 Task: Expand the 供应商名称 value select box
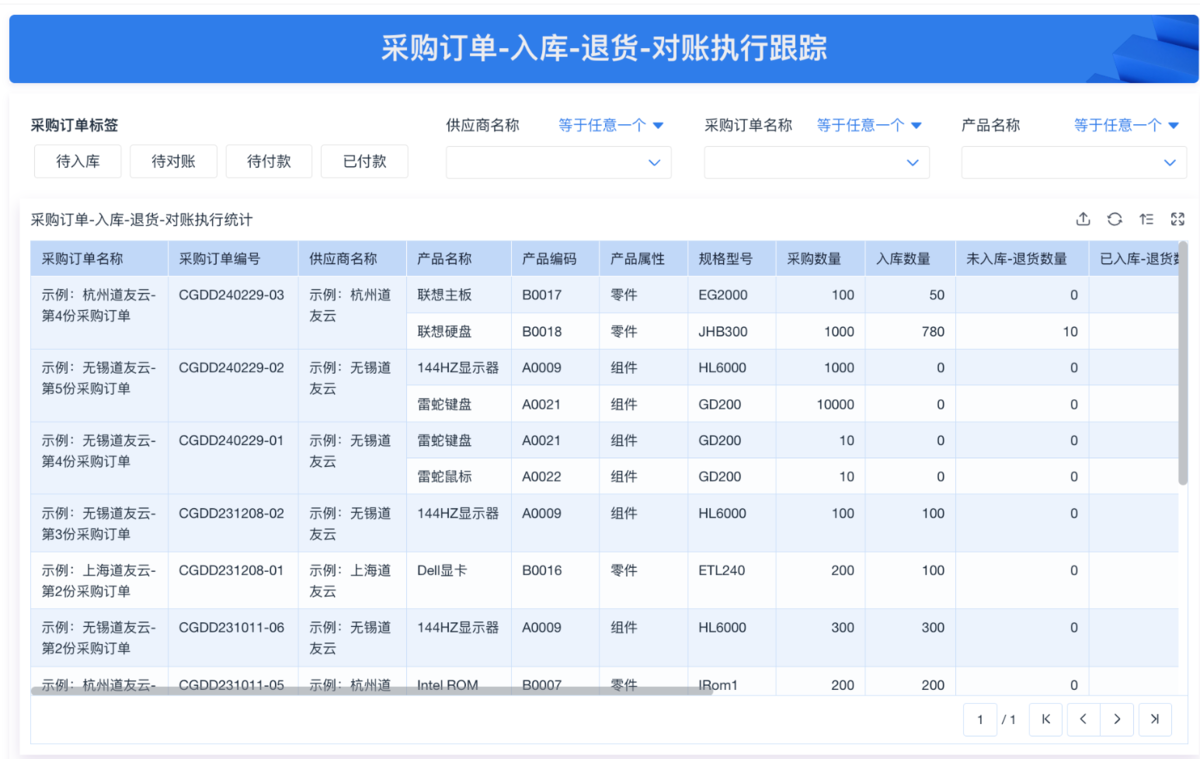pyautogui.click(x=558, y=162)
